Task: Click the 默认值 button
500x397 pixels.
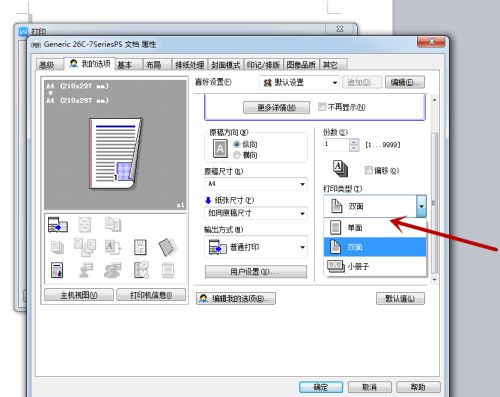Action: [400, 298]
